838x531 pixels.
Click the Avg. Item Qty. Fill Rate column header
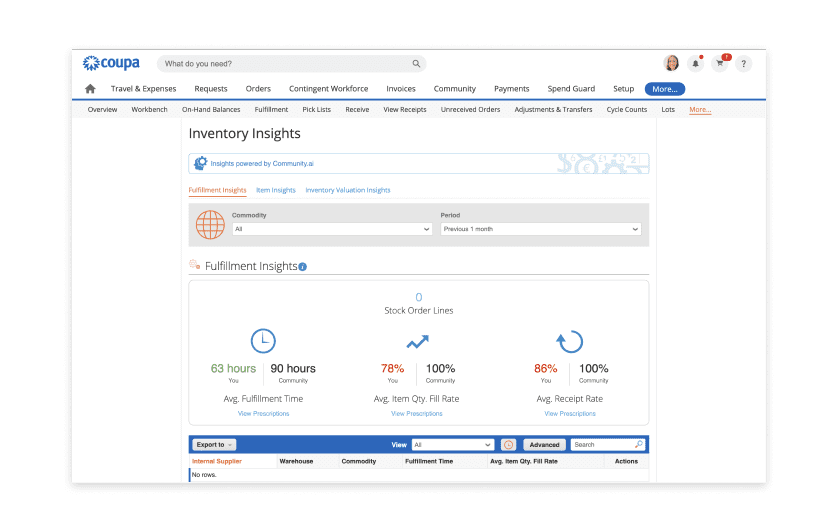pos(524,461)
